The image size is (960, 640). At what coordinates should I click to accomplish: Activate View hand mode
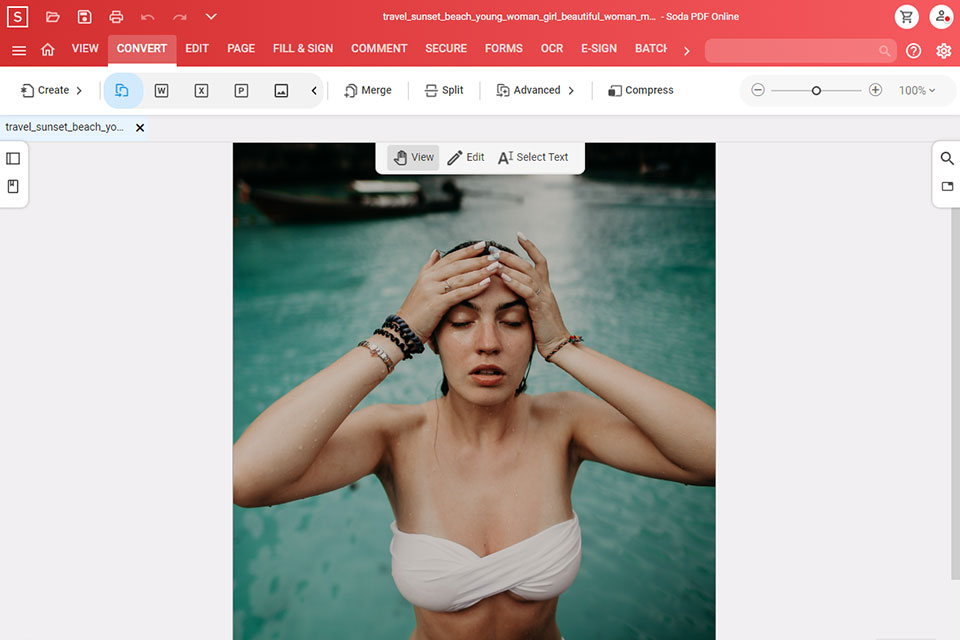click(x=414, y=157)
